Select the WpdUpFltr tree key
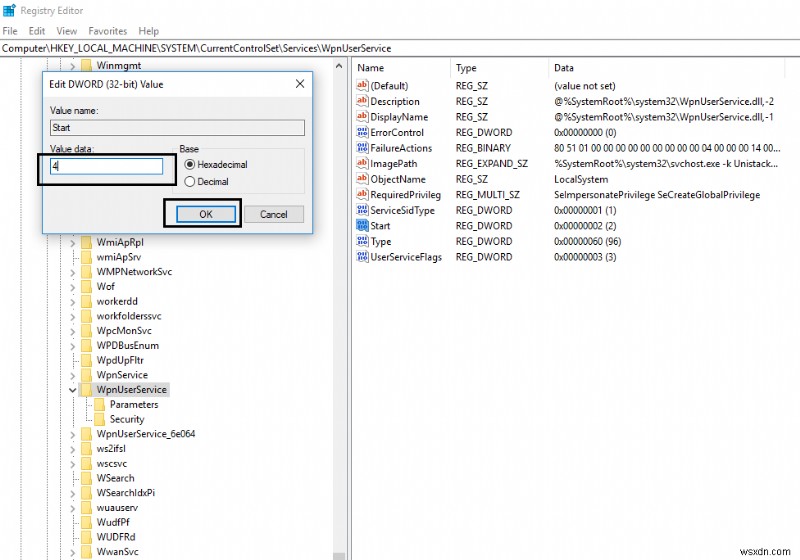 [x=120, y=360]
